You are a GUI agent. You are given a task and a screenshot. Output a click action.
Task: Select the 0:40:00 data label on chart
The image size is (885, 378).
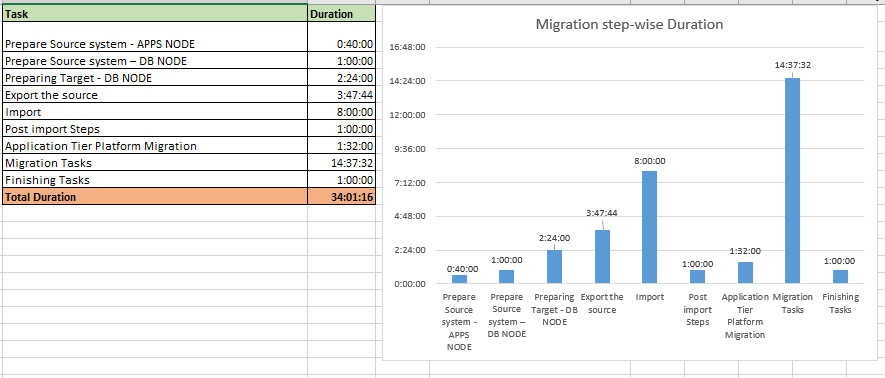[x=462, y=270]
